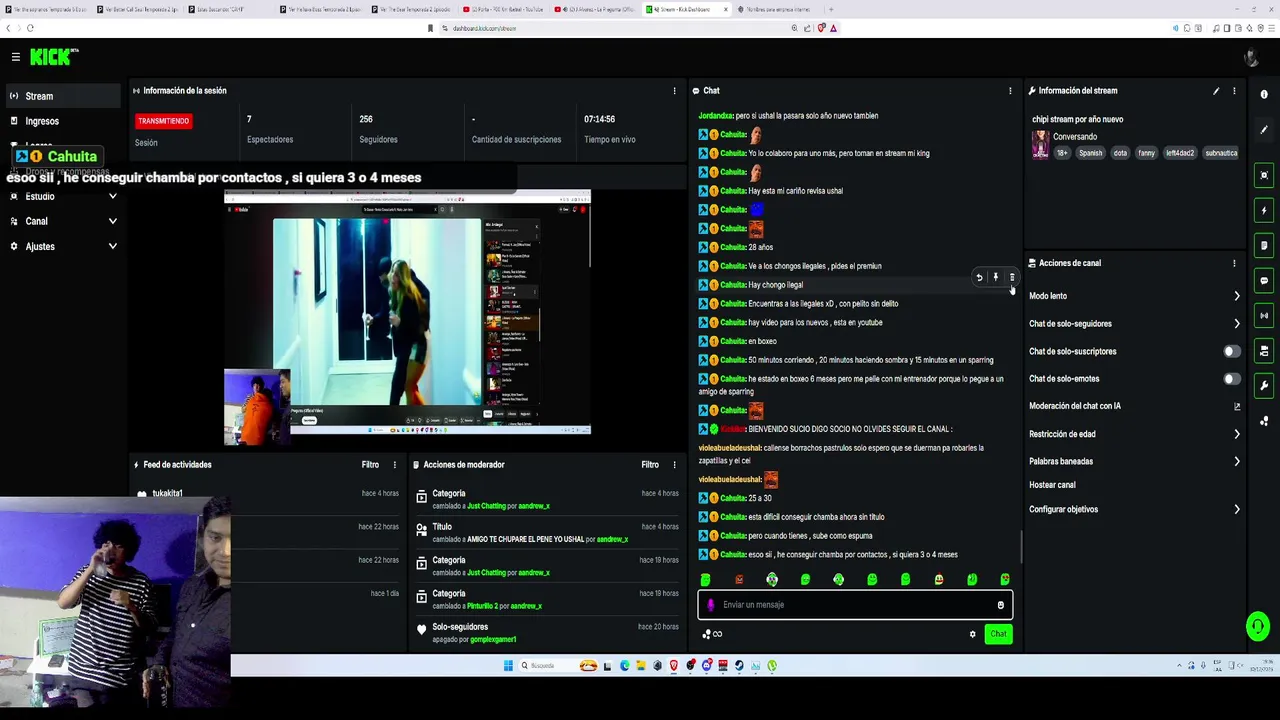This screenshot has width=1280, height=720.
Task: Open the Windows Start button
Action: [508, 666]
